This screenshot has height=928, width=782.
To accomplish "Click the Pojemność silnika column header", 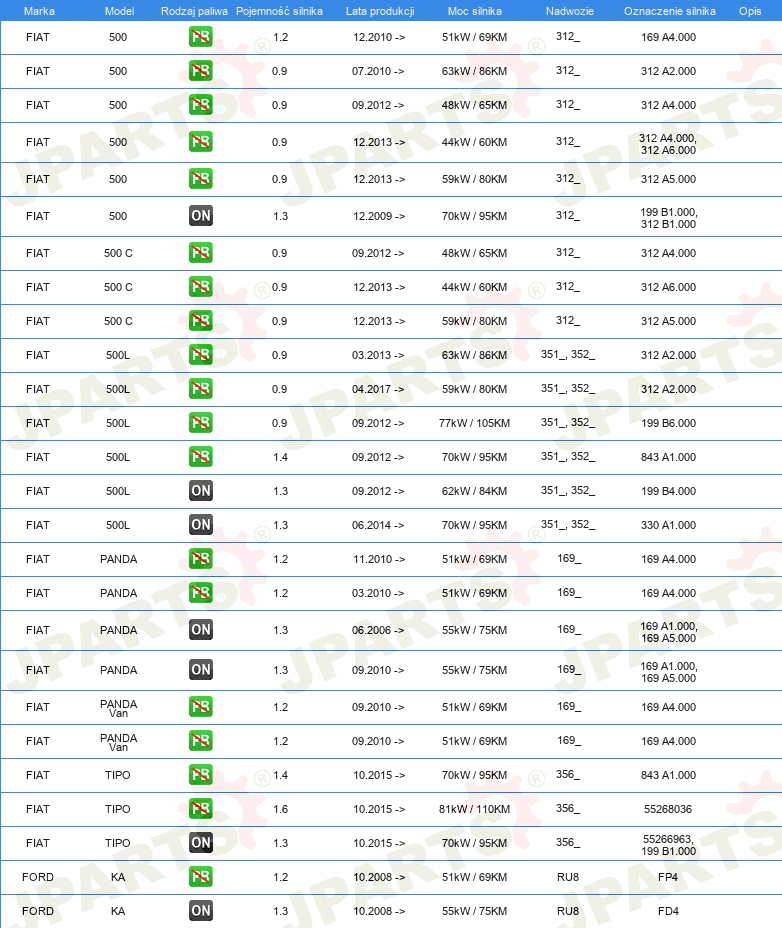I will pos(279,11).
